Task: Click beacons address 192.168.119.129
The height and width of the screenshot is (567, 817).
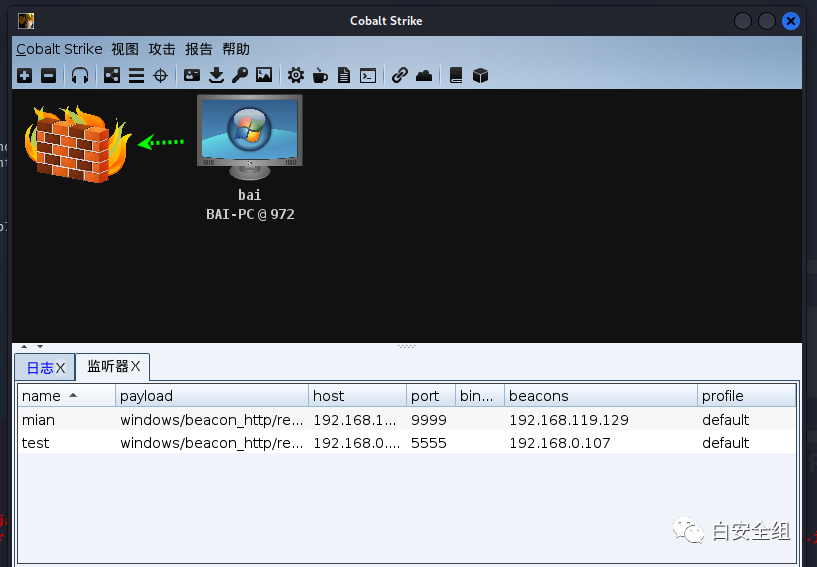Action: [x=569, y=420]
